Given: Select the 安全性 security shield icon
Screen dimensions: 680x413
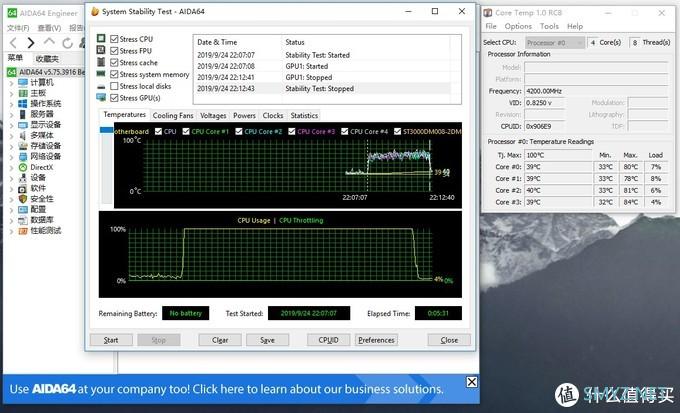Looking at the screenshot, I should click(x=23, y=199).
